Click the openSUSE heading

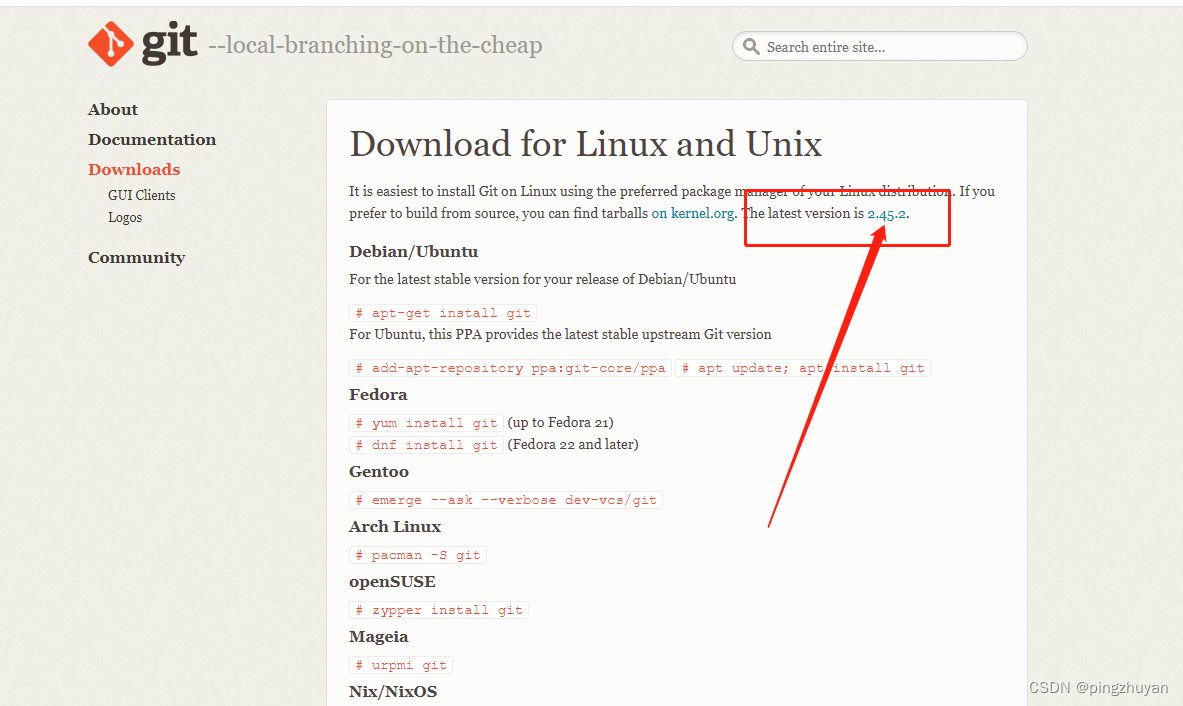pos(392,582)
